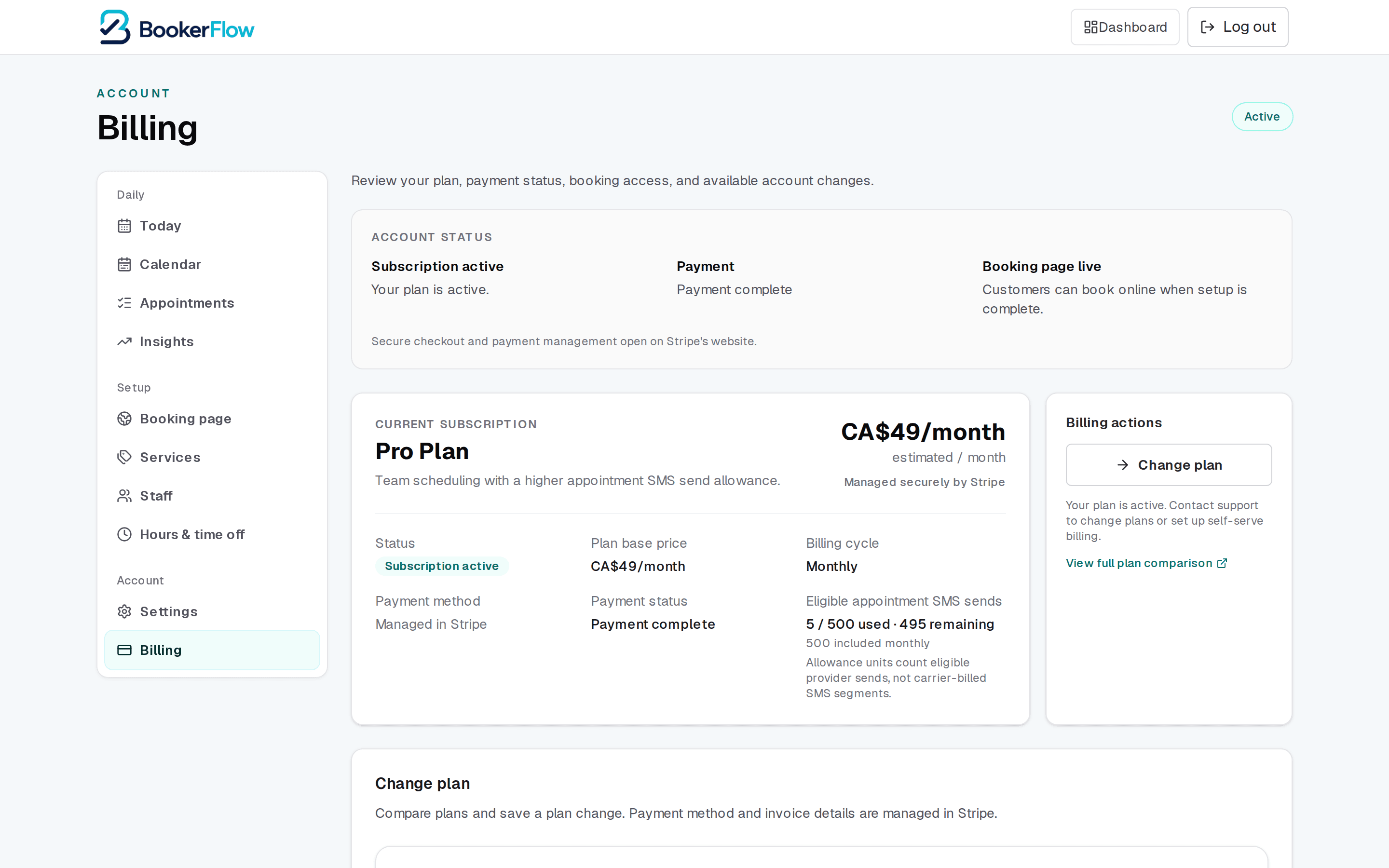Click the Subscription active status pill
The height and width of the screenshot is (868, 1389).
[441, 566]
